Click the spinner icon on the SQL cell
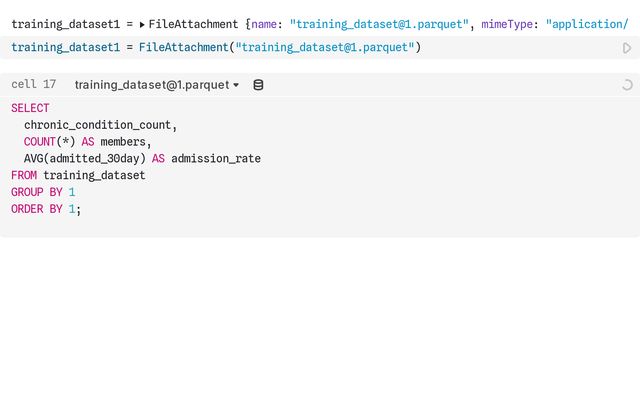The width and height of the screenshot is (640, 400). click(627, 86)
